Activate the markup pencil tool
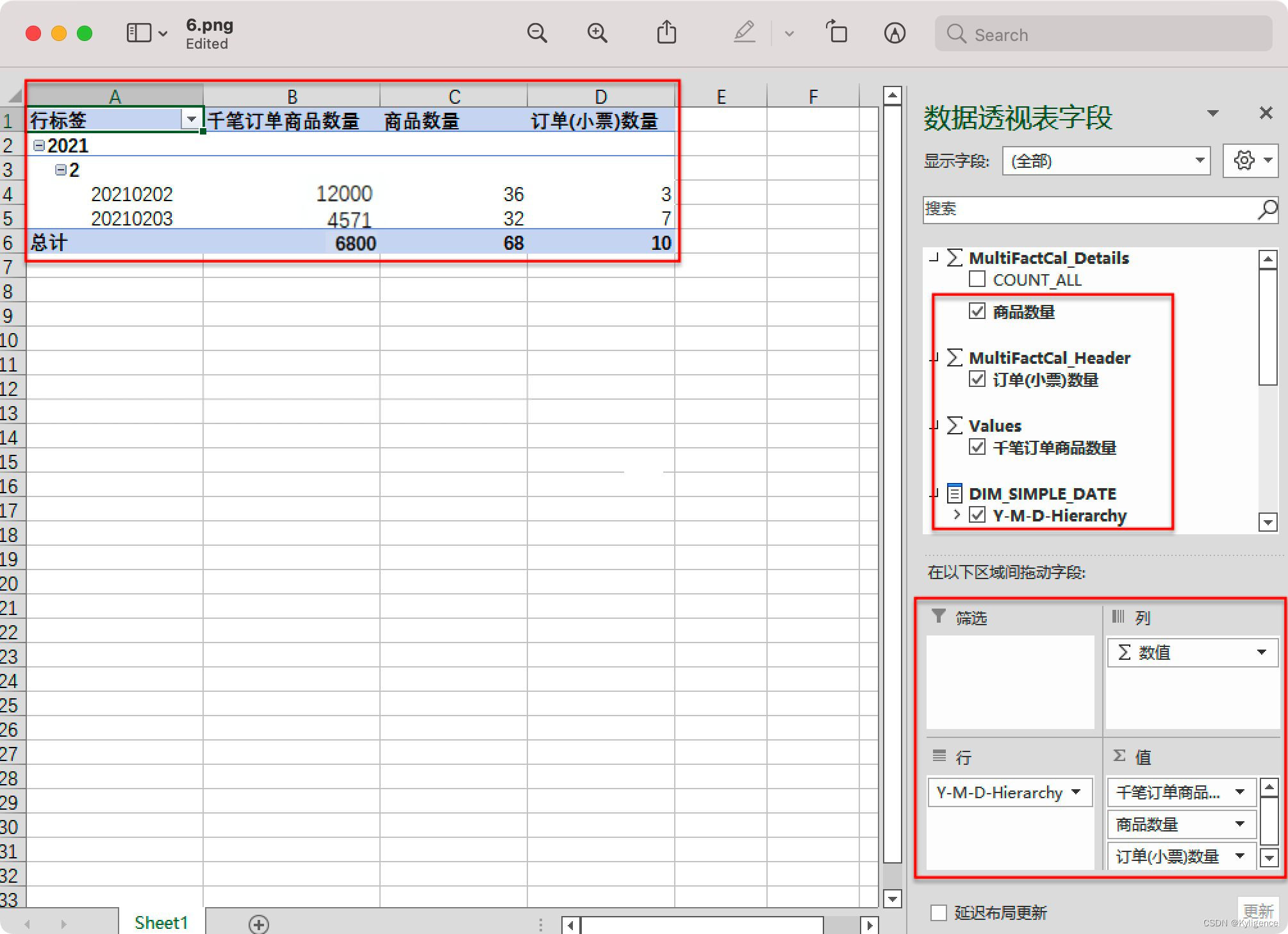Image resolution: width=1288 pixels, height=934 pixels. pos(744,33)
